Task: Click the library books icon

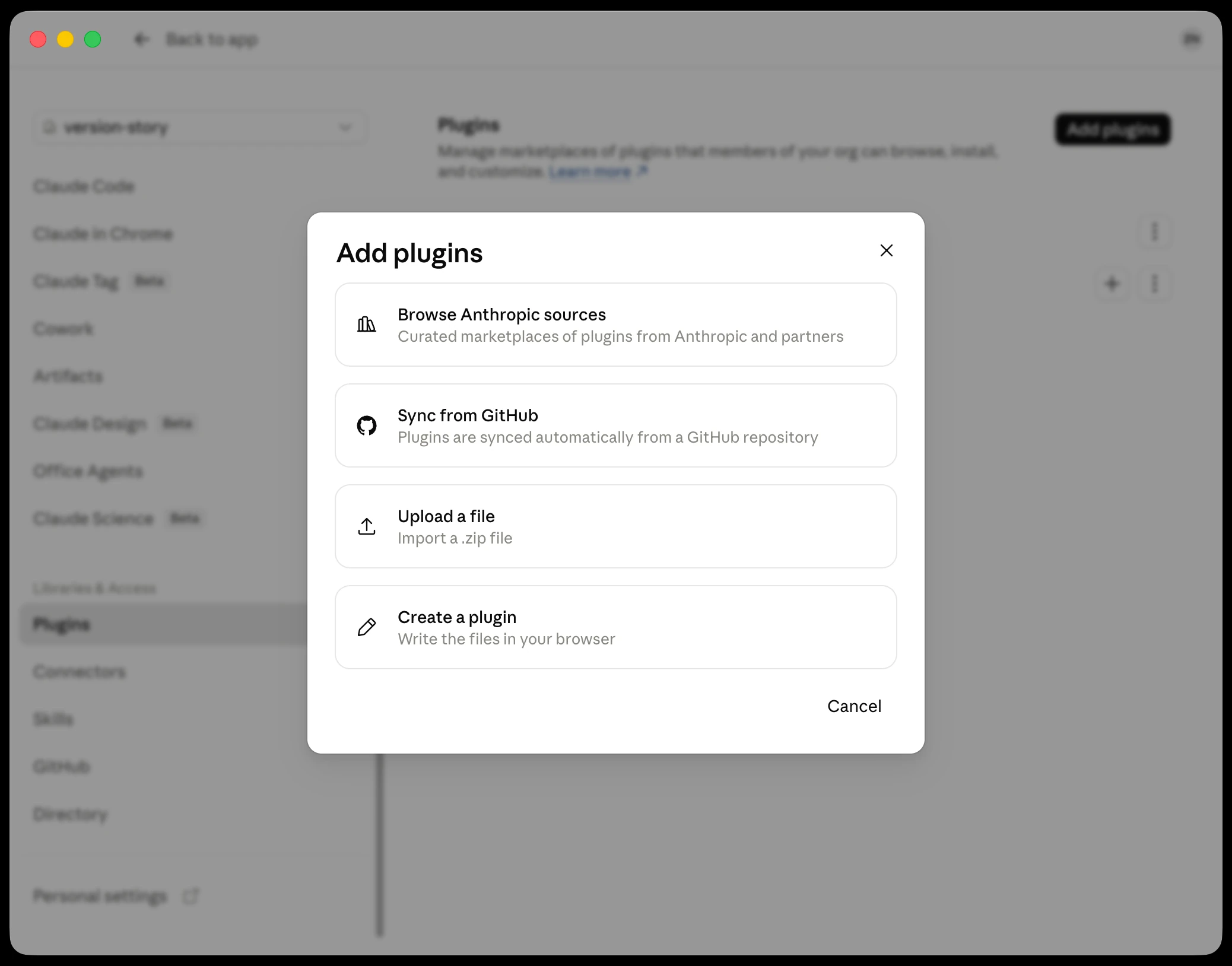Action: [366, 324]
